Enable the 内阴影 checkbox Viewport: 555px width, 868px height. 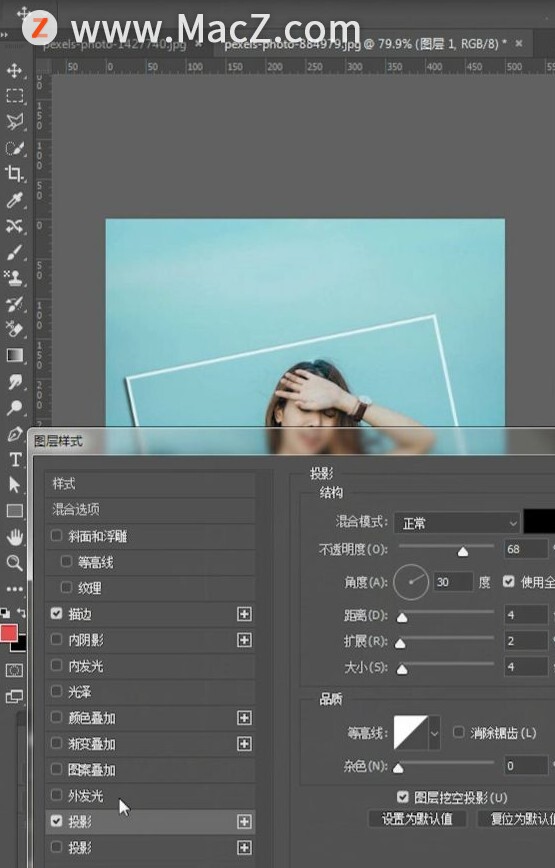(x=56, y=639)
